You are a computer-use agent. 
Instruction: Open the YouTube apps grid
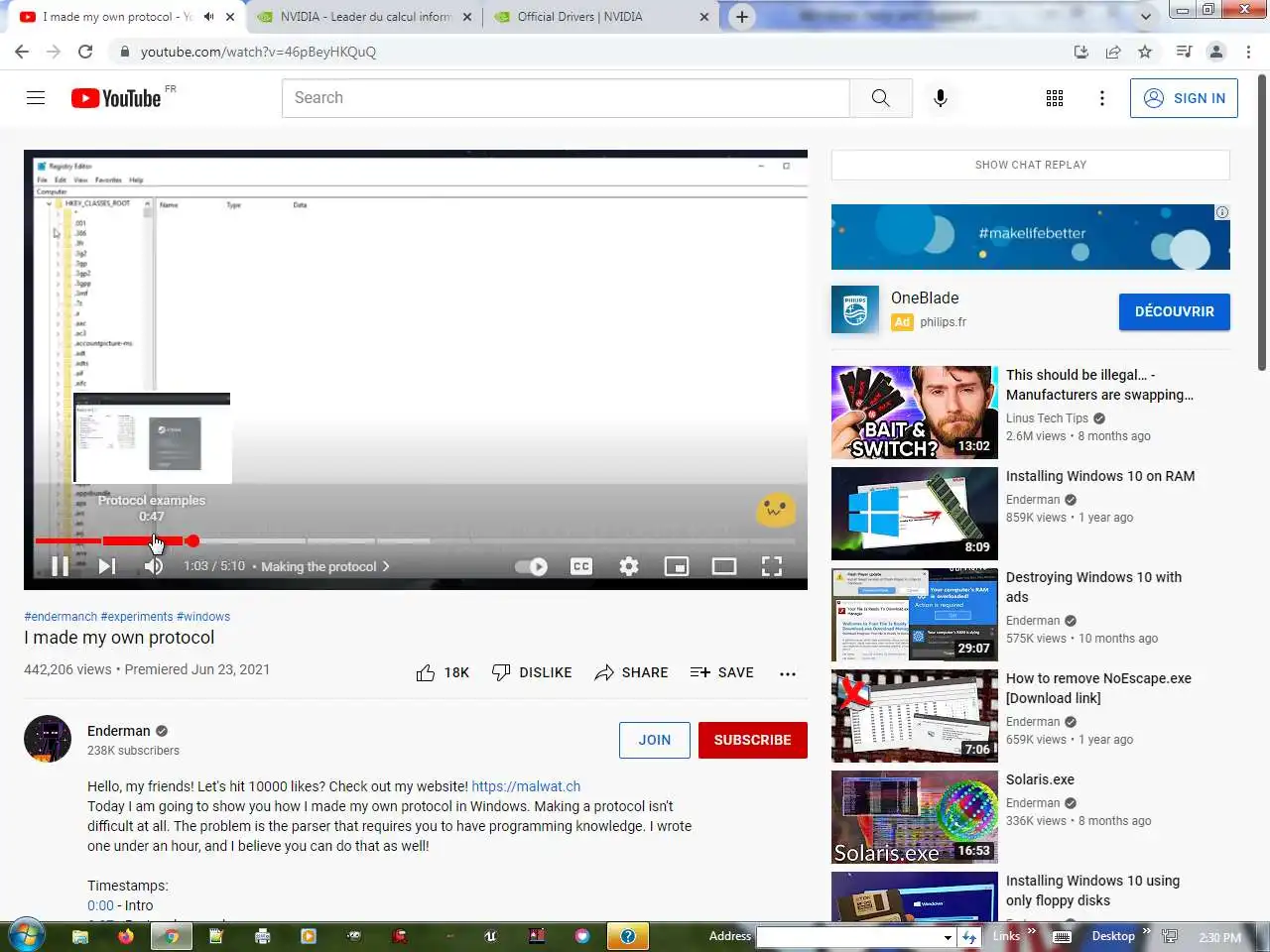1055,98
